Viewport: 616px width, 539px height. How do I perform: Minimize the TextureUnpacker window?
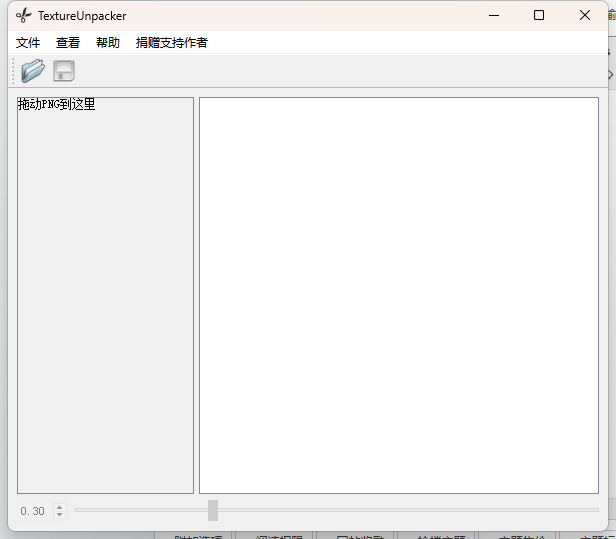tap(494, 16)
